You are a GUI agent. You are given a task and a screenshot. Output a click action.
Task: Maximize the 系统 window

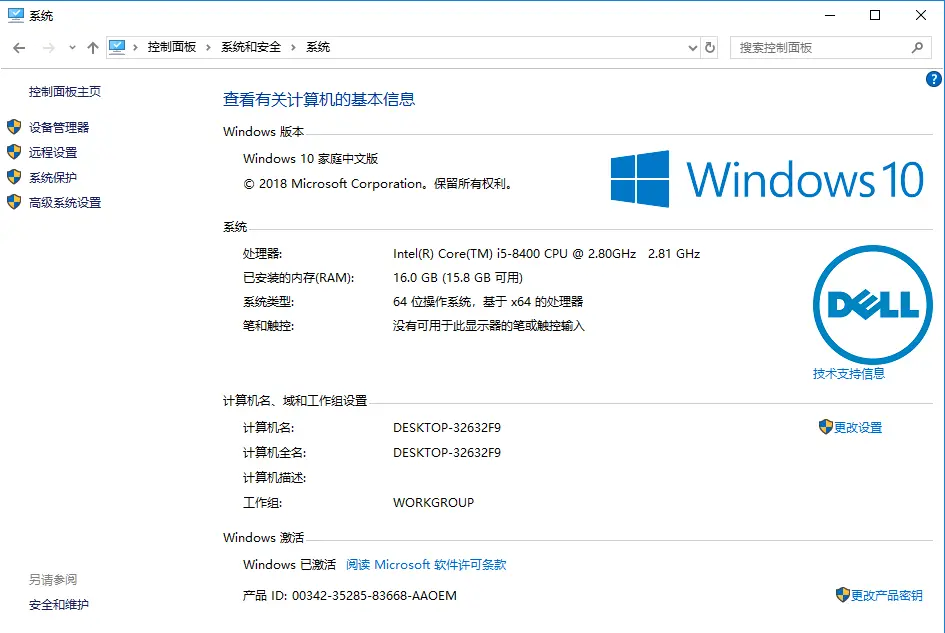coord(875,15)
